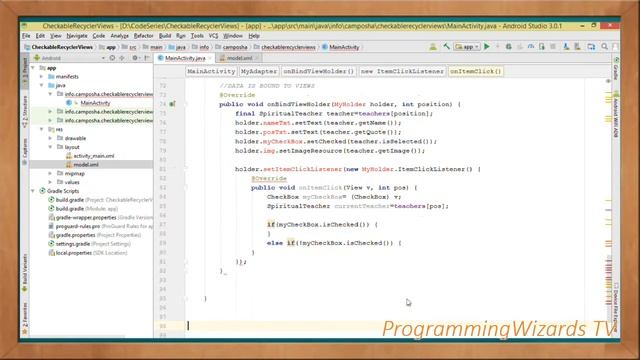Open the app run configuration dropdown

coord(467,47)
